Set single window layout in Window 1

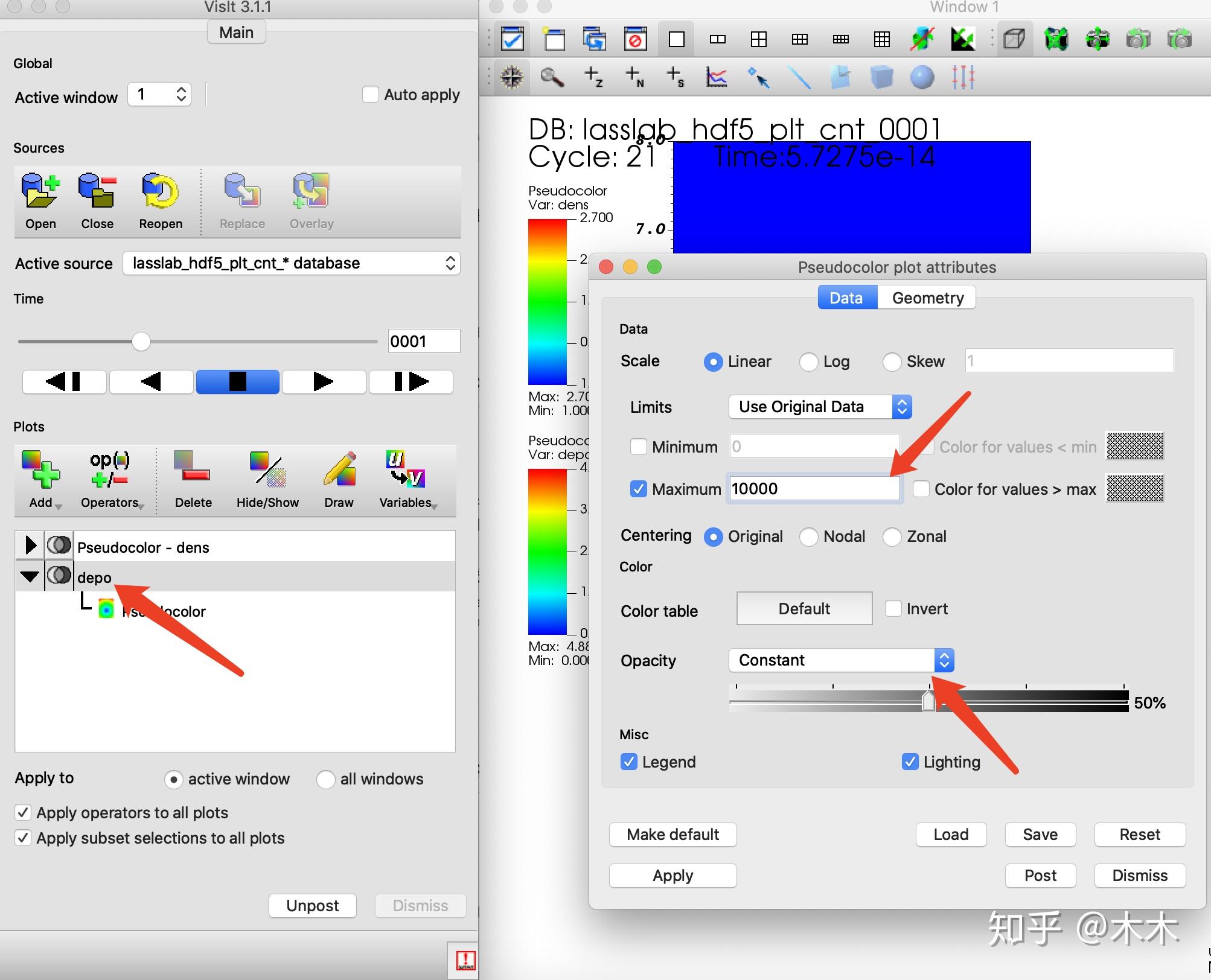677,40
